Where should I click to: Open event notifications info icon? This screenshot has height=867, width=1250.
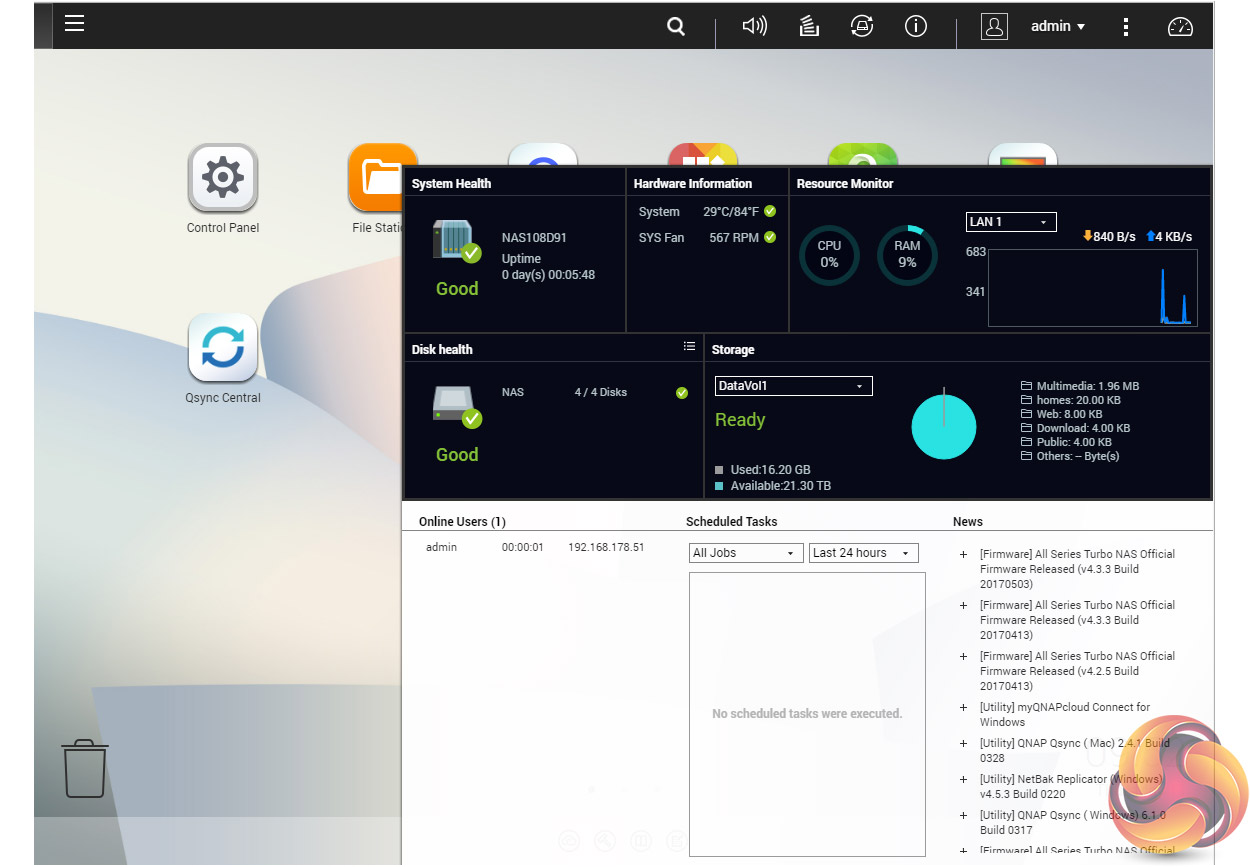click(915, 27)
